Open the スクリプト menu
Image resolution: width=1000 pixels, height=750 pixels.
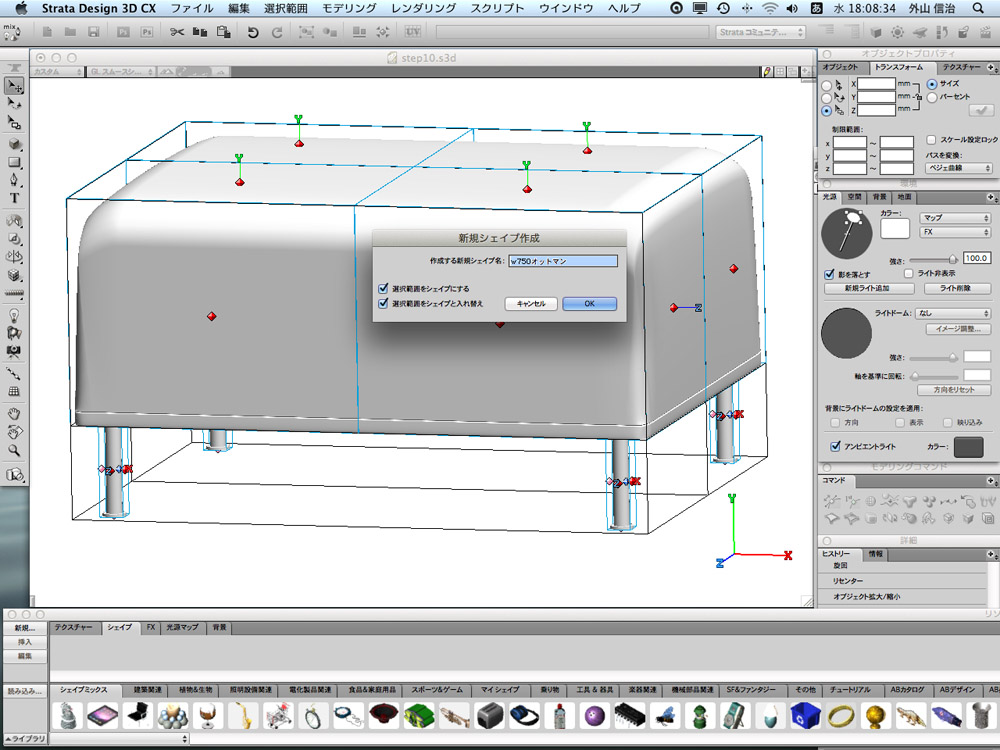pos(497,8)
